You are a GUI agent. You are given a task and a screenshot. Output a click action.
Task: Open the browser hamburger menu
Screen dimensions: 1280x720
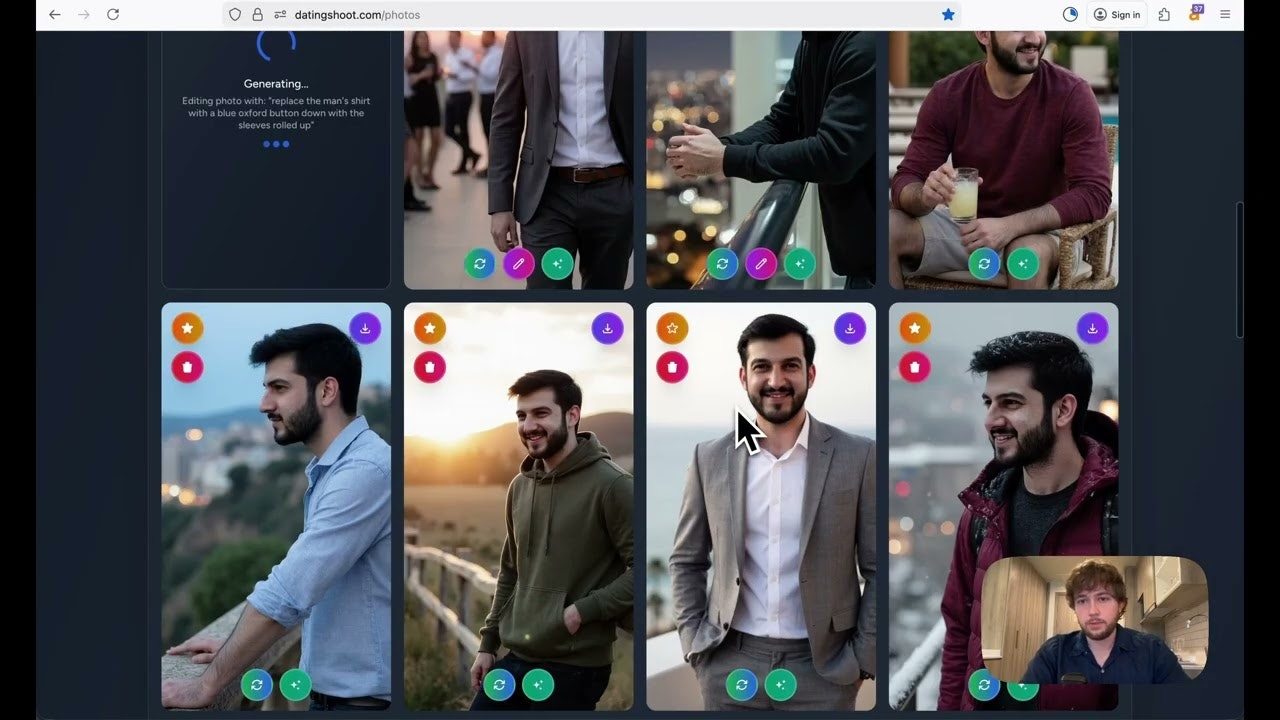1225,15
